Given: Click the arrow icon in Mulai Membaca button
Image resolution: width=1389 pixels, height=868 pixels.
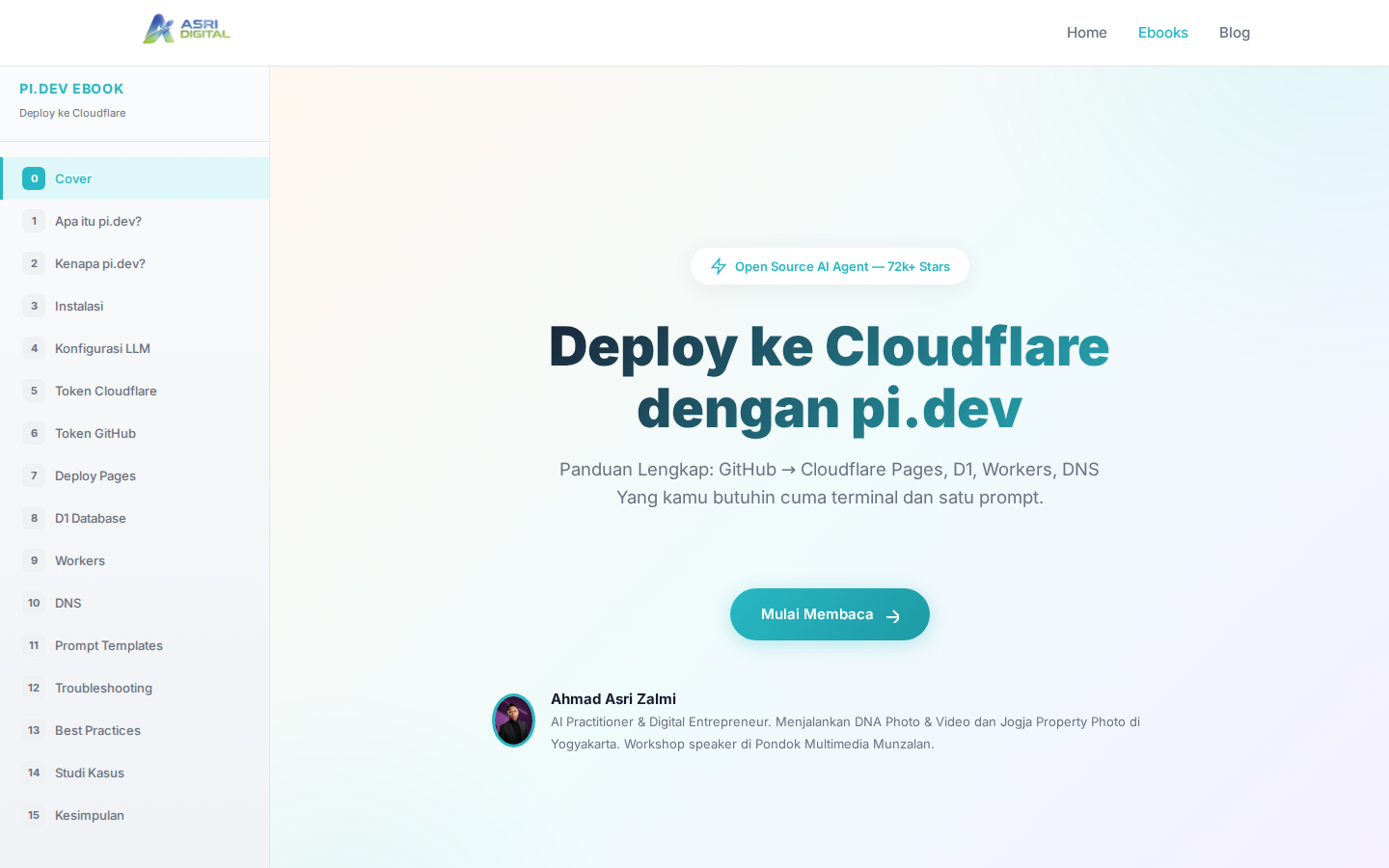Looking at the screenshot, I should coord(893,616).
